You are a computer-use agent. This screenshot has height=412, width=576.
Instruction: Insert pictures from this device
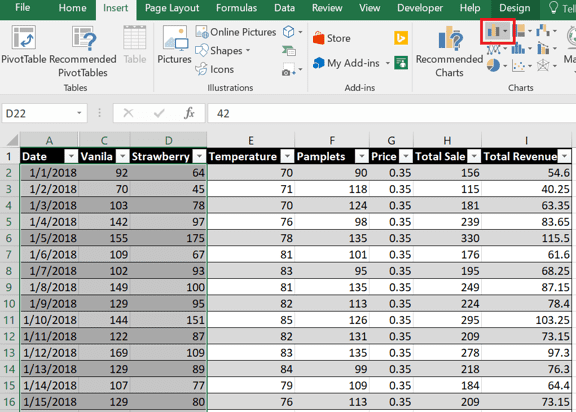(174, 44)
